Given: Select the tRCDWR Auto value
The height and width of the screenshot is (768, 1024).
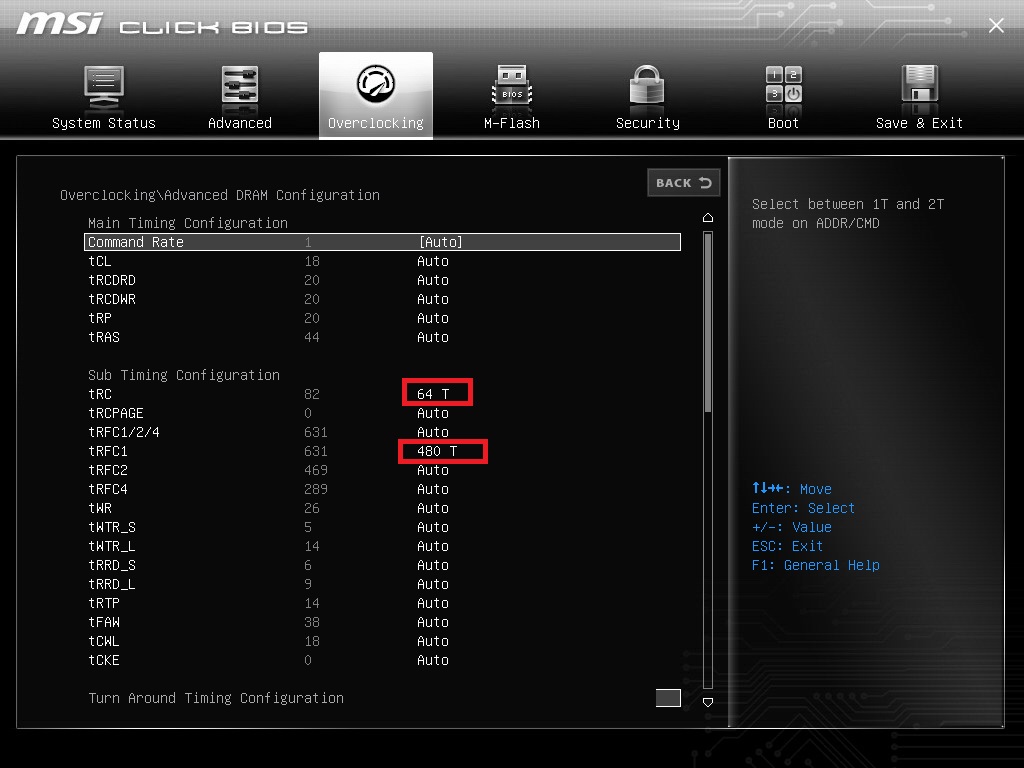Looking at the screenshot, I should pyautogui.click(x=433, y=299).
